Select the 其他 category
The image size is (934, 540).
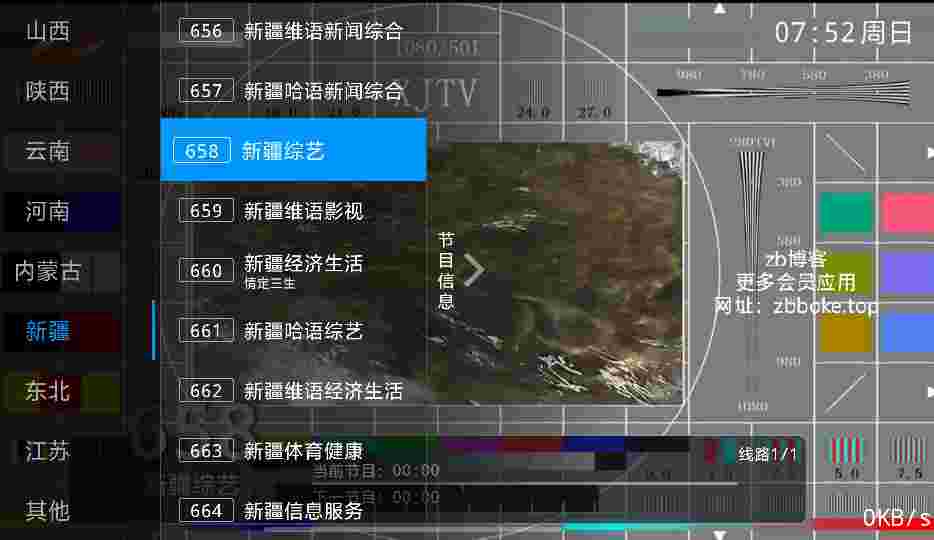tap(48, 511)
